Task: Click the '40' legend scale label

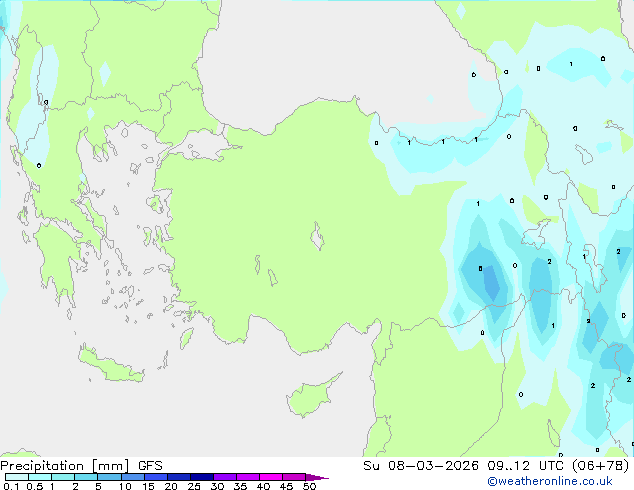Action: tap(263, 486)
